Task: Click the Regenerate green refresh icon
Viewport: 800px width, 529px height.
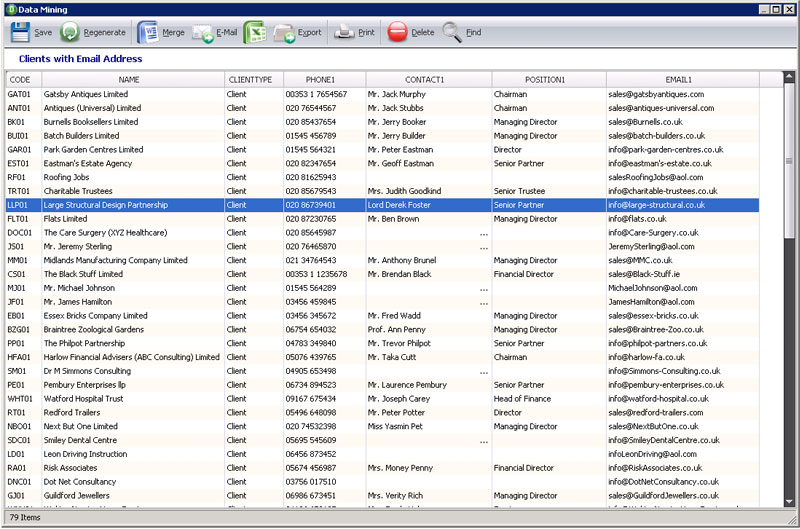Action: [69, 32]
